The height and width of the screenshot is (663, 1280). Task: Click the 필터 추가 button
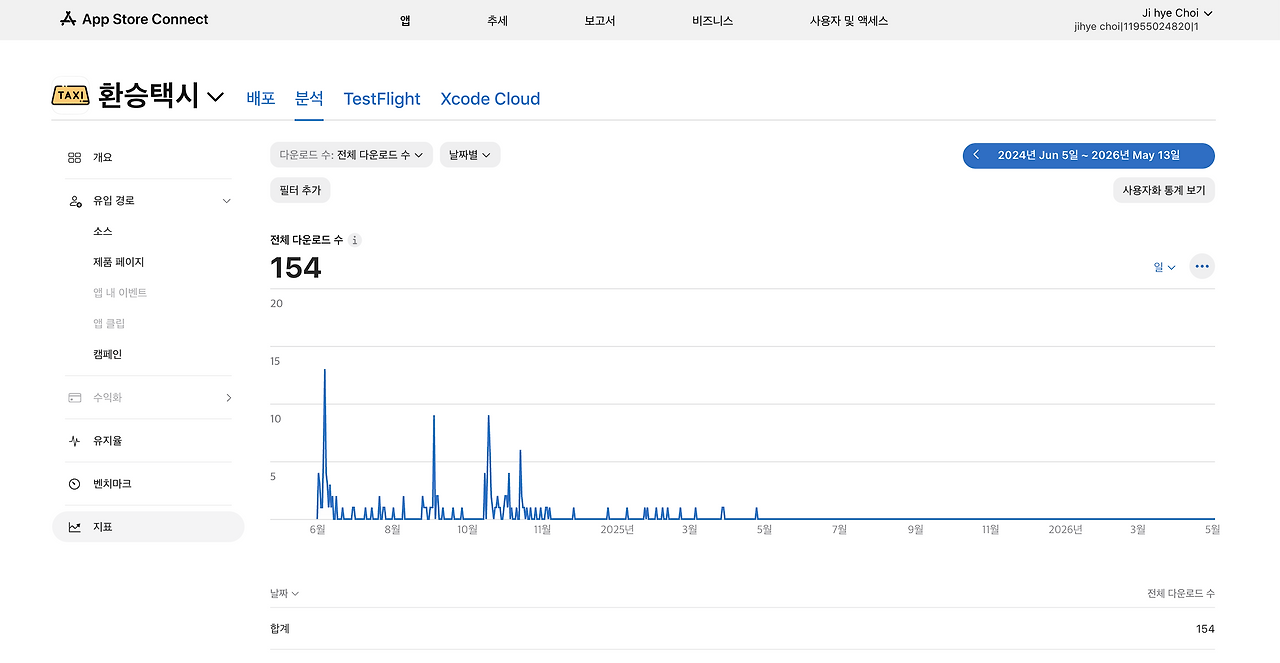point(300,190)
